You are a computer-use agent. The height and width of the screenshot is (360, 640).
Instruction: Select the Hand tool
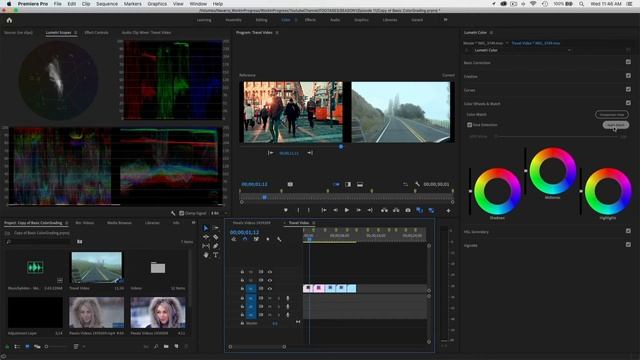[x=206, y=255]
